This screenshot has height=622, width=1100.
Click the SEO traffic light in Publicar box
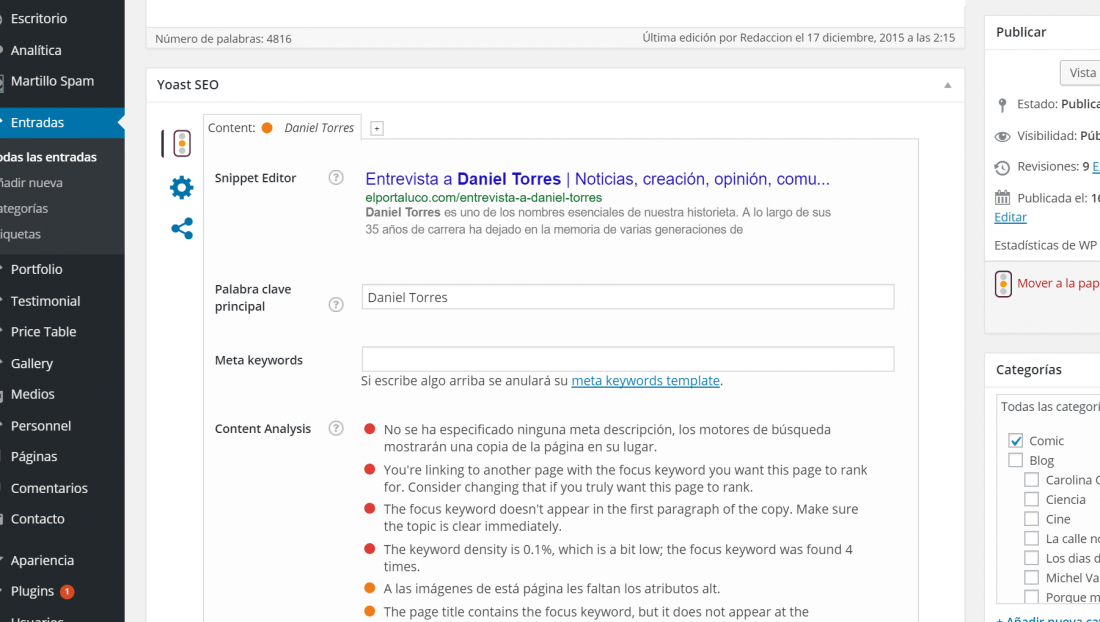[1003, 283]
